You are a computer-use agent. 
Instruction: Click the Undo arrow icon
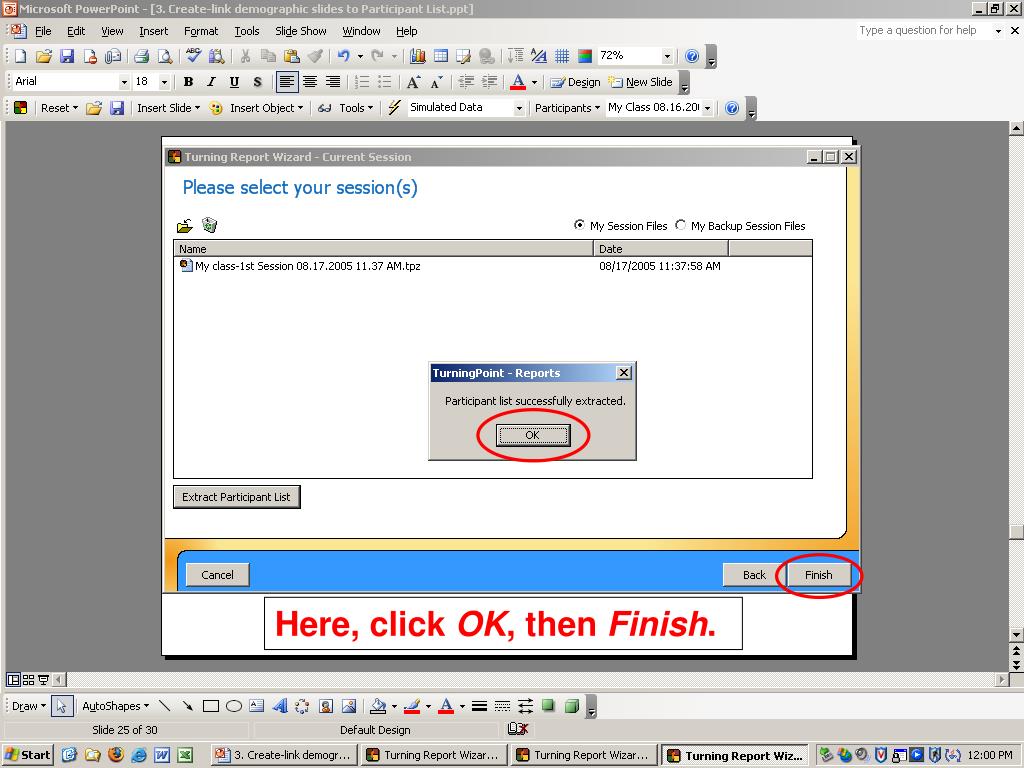point(344,56)
